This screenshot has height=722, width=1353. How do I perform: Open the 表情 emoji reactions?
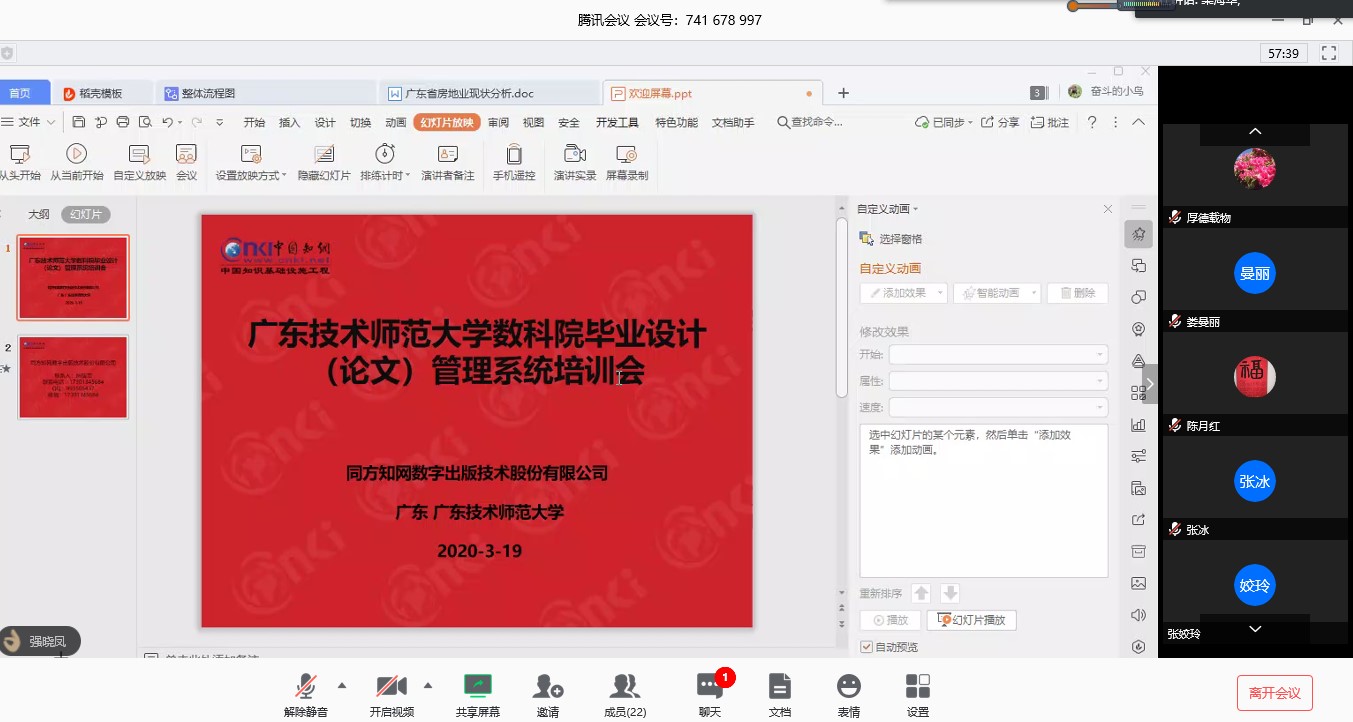(x=848, y=687)
